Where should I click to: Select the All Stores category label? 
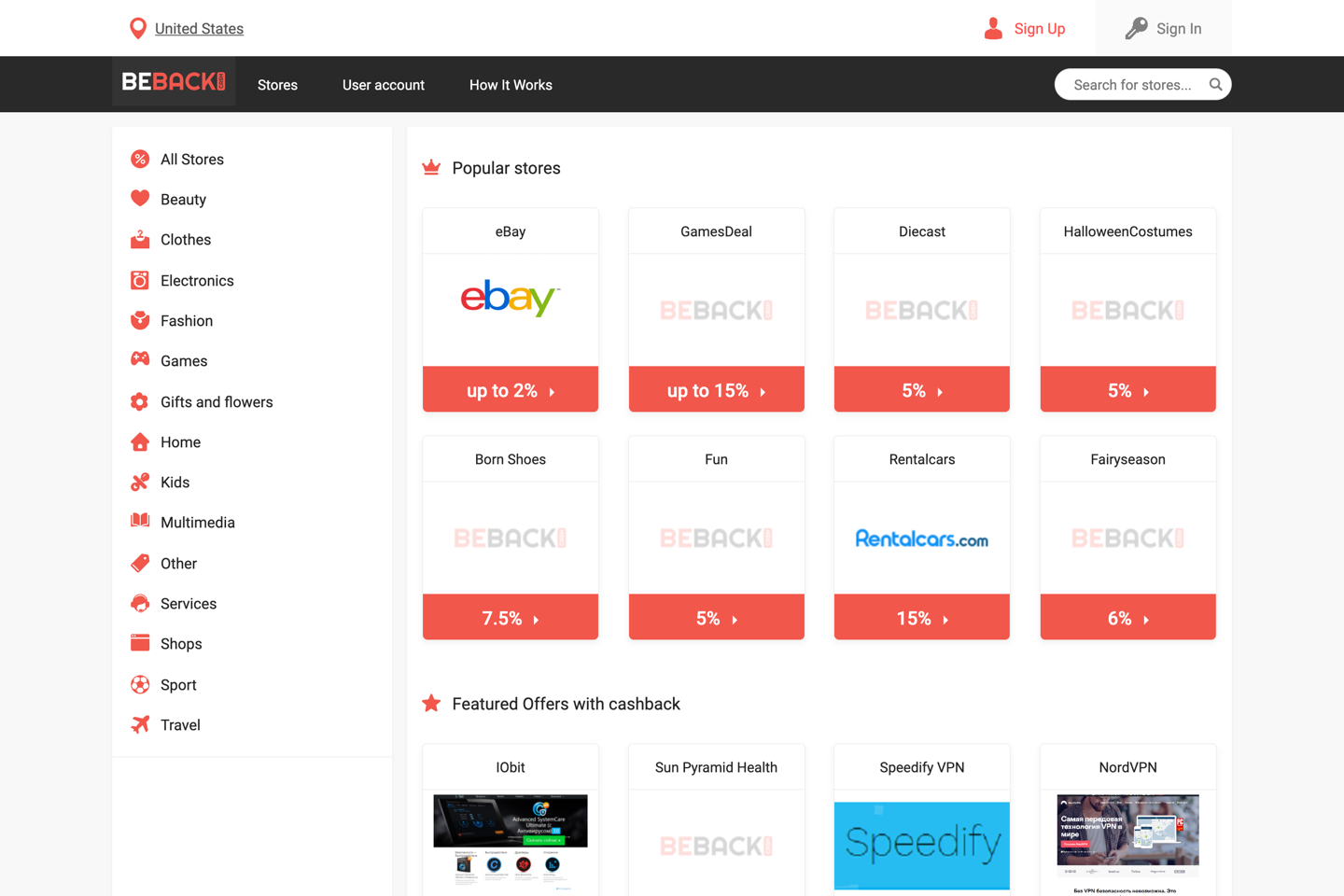(192, 160)
